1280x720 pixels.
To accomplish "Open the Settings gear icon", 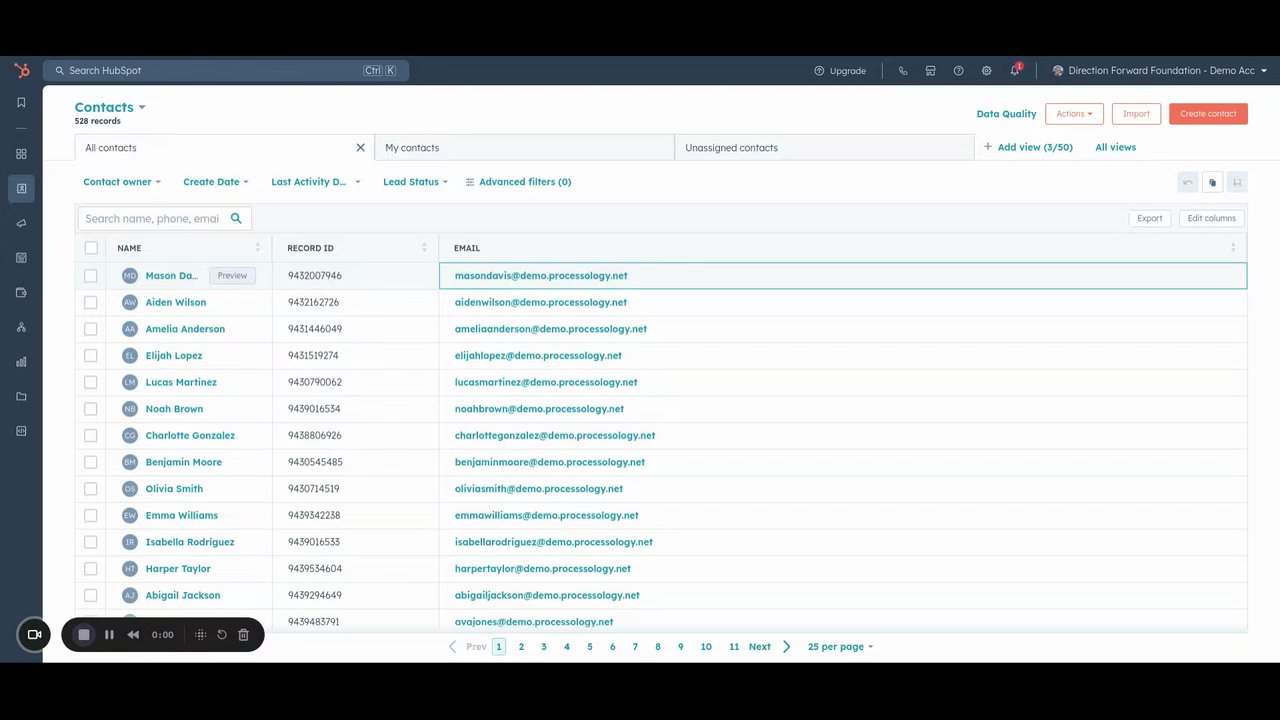I will 986,71.
